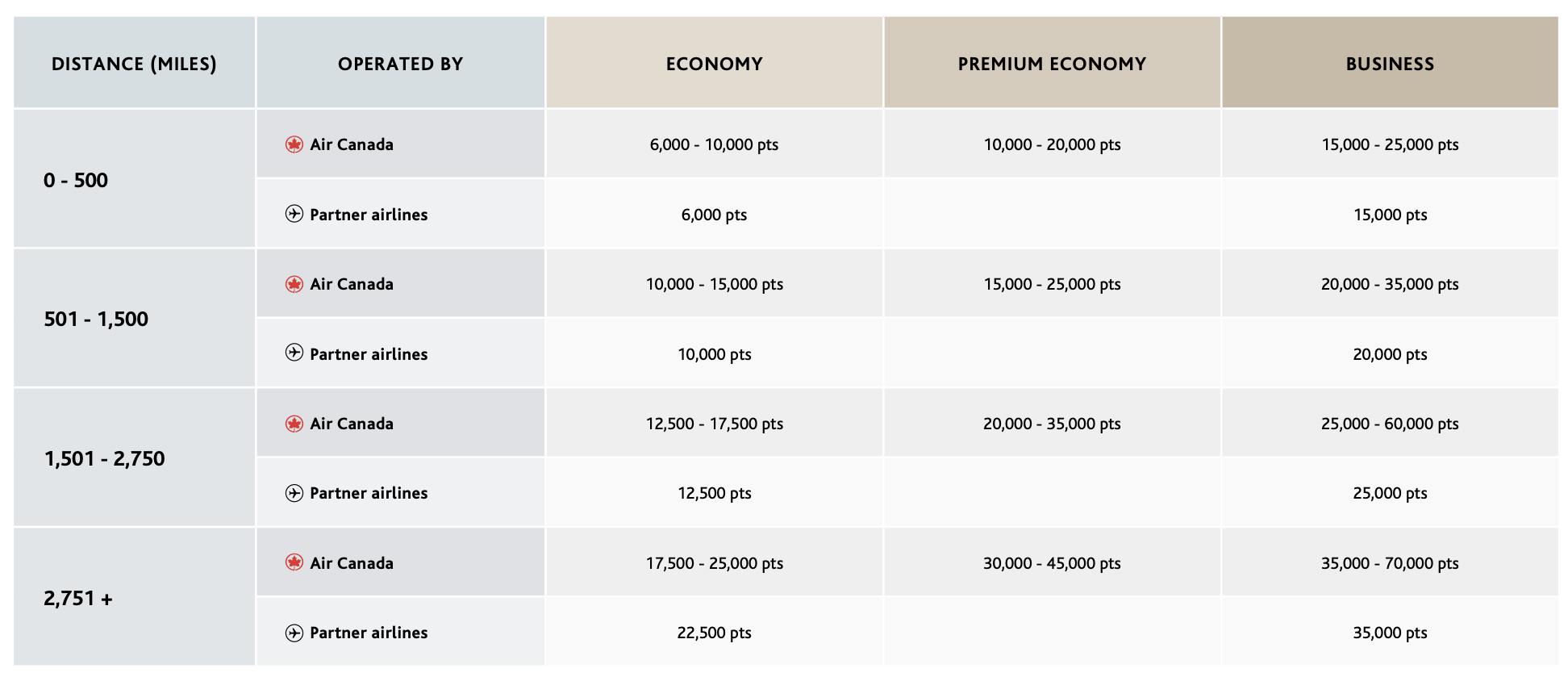Click Partner airlines plane icon in 0 - 500 row
This screenshot has width=1568, height=681.
click(294, 214)
